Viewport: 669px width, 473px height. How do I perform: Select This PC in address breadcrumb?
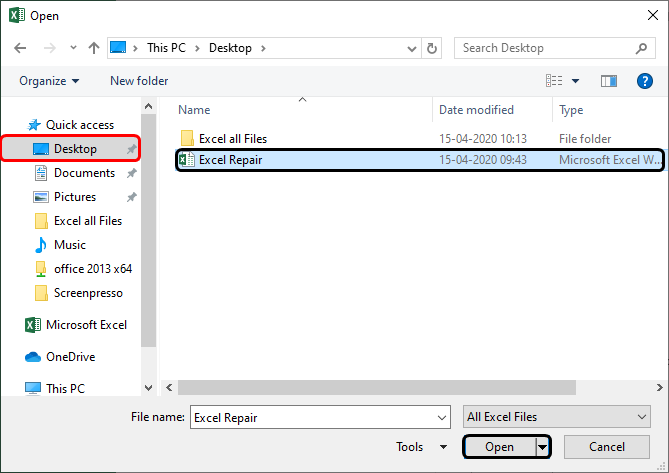166,48
